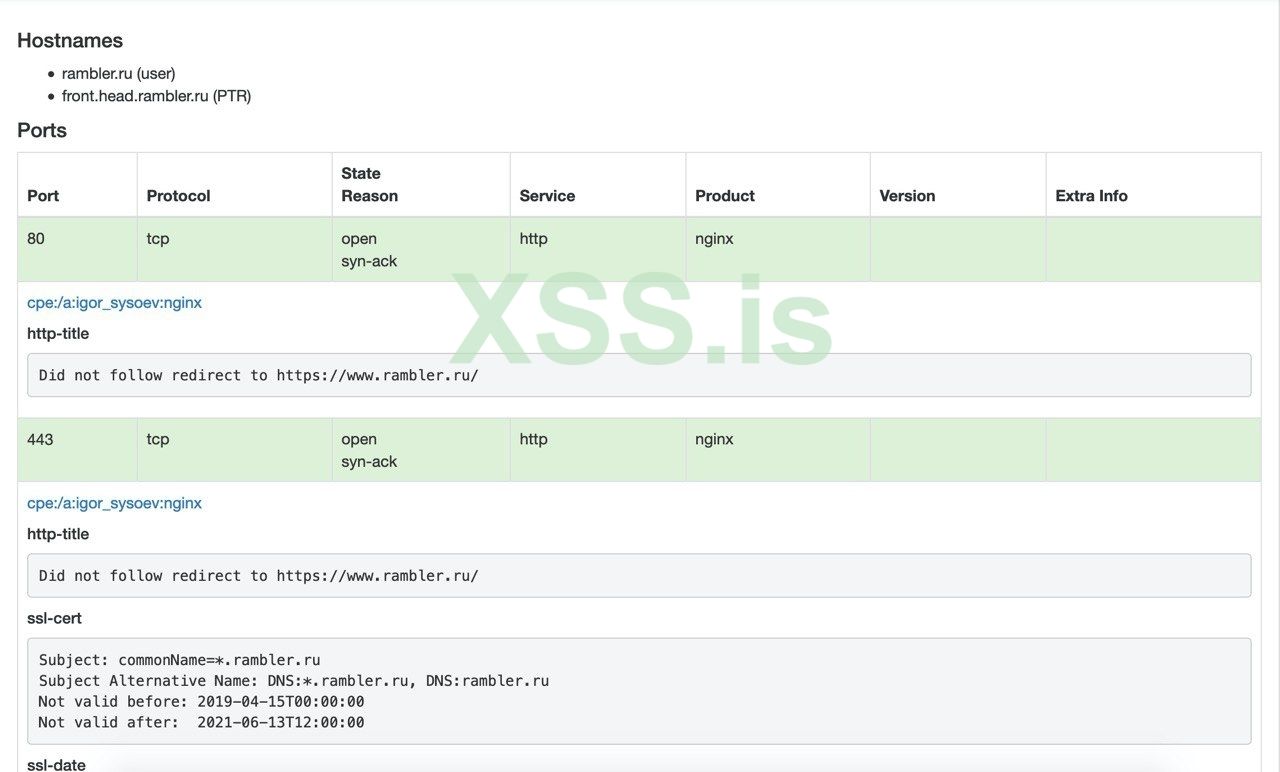Select the nginx product cell for port 80

(x=778, y=250)
